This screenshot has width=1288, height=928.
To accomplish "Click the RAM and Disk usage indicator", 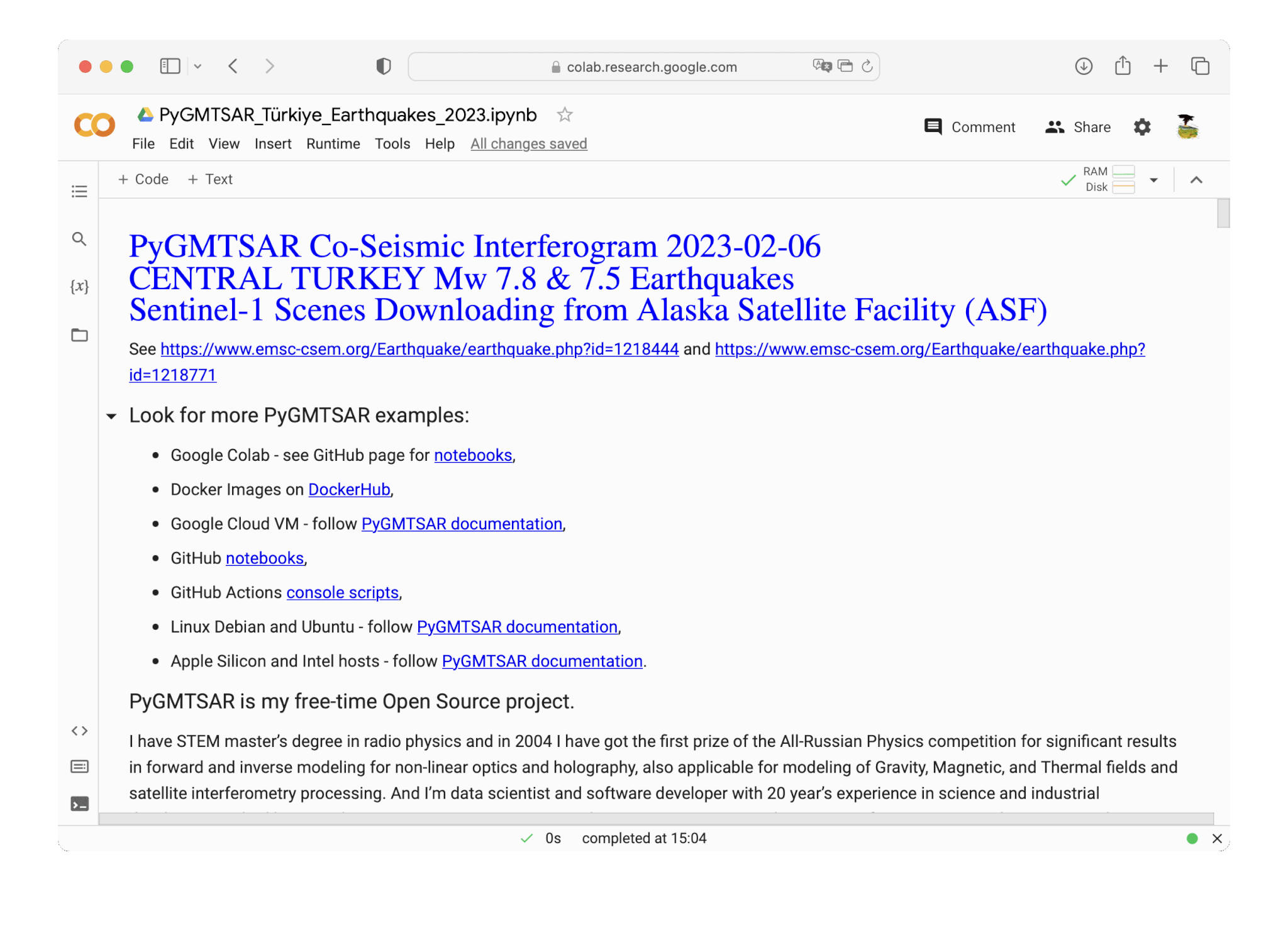I will point(1109,179).
